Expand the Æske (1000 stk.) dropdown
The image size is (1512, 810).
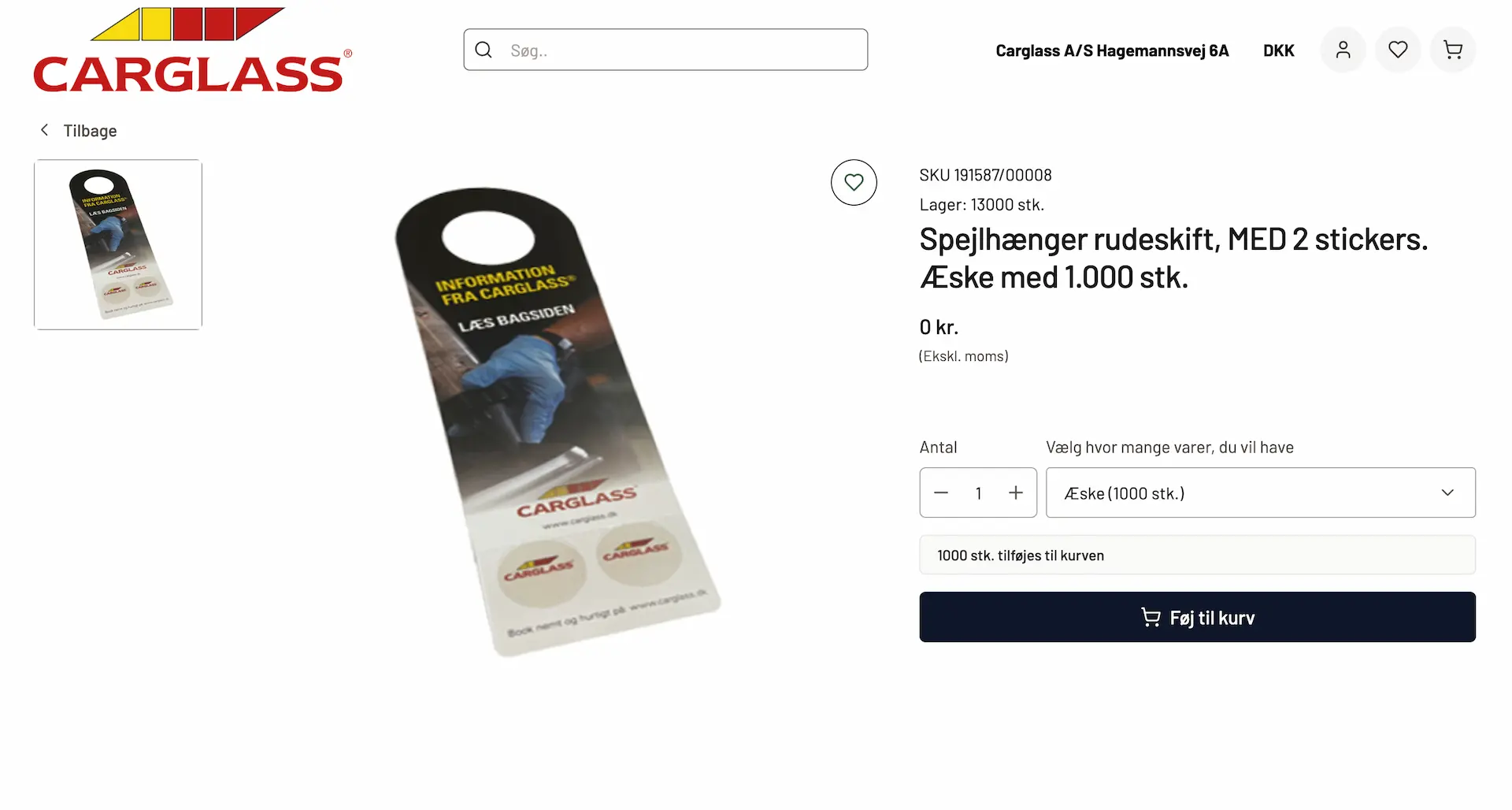[x=1260, y=493]
